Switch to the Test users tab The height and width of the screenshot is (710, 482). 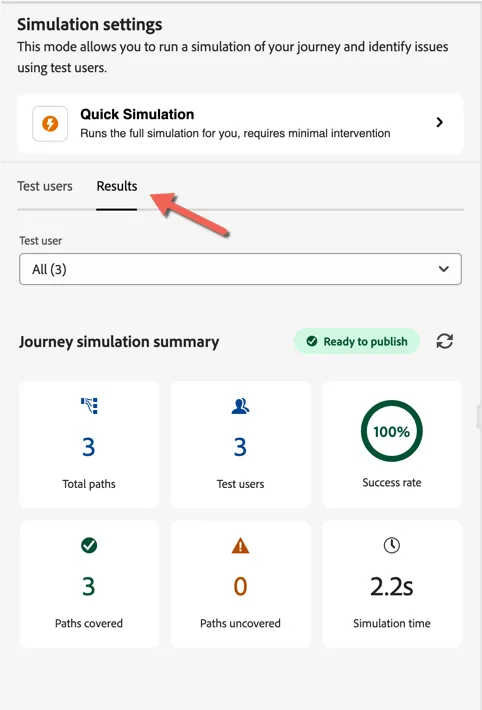coord(45,186)
